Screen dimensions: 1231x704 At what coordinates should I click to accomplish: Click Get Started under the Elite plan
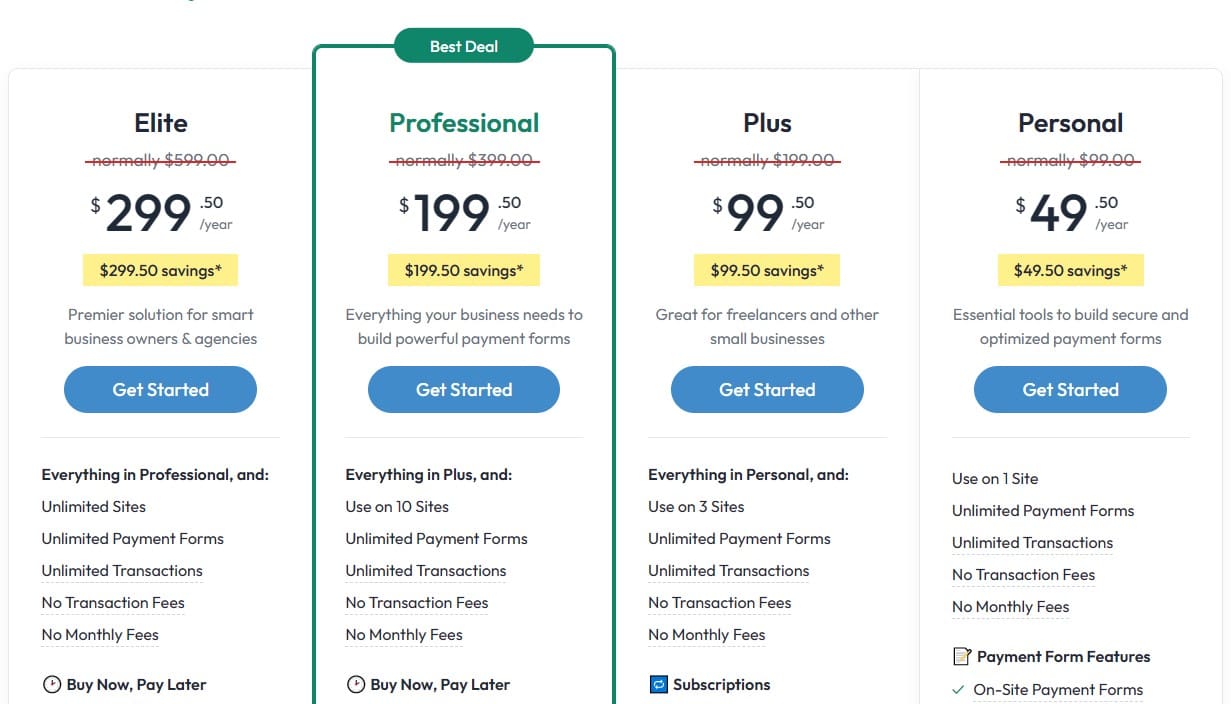pyautogui.click(x=160, y=389)
